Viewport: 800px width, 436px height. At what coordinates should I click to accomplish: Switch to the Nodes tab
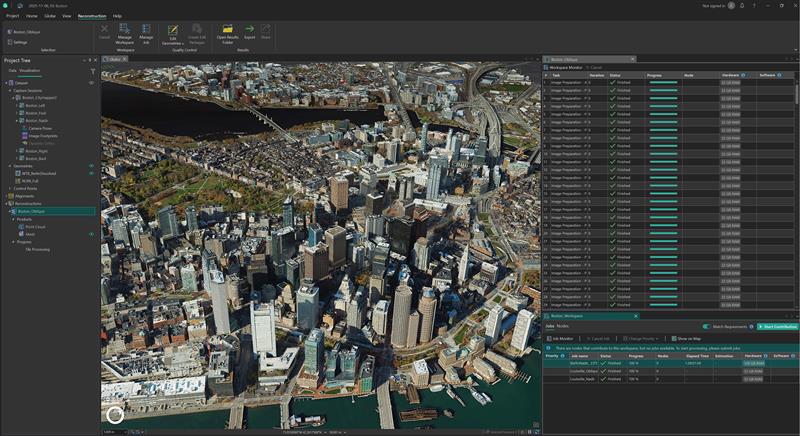[x=563, y=326]
